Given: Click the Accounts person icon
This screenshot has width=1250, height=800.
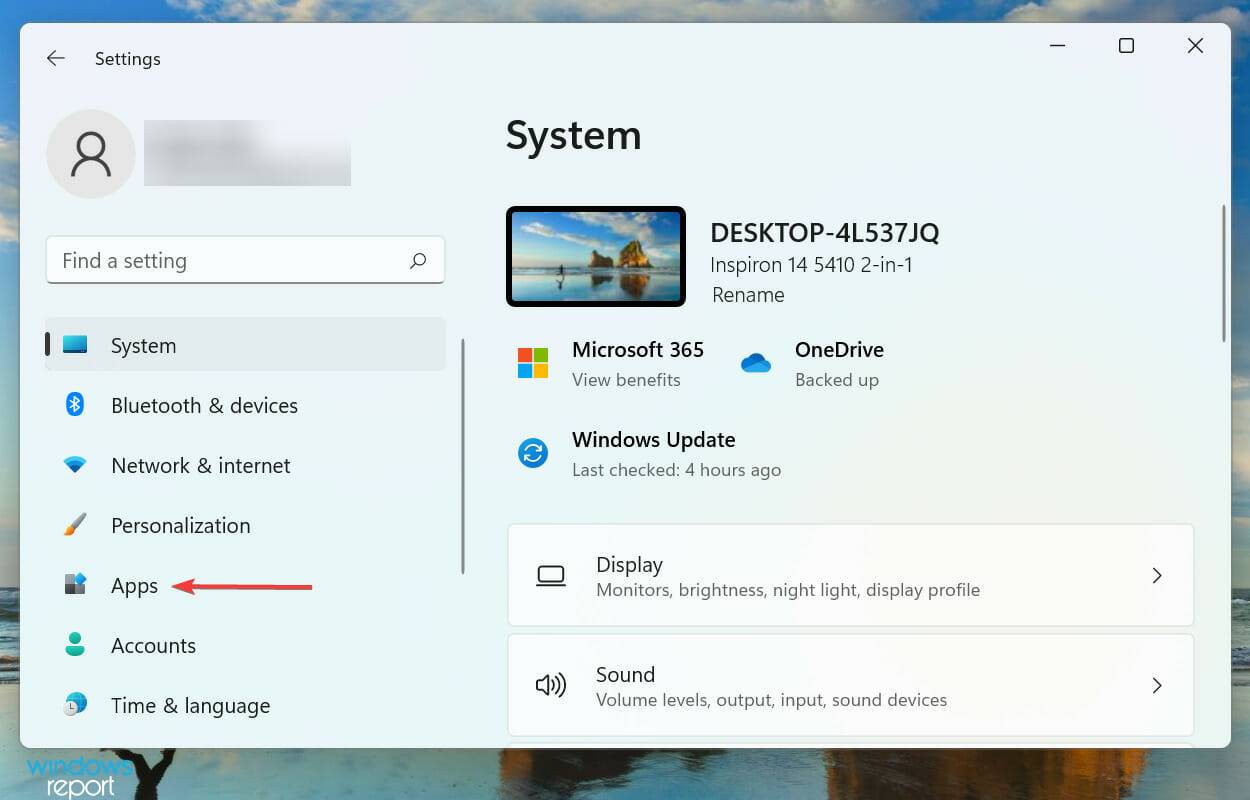Looking at the screenshot, I should click(x=74, y=645).
